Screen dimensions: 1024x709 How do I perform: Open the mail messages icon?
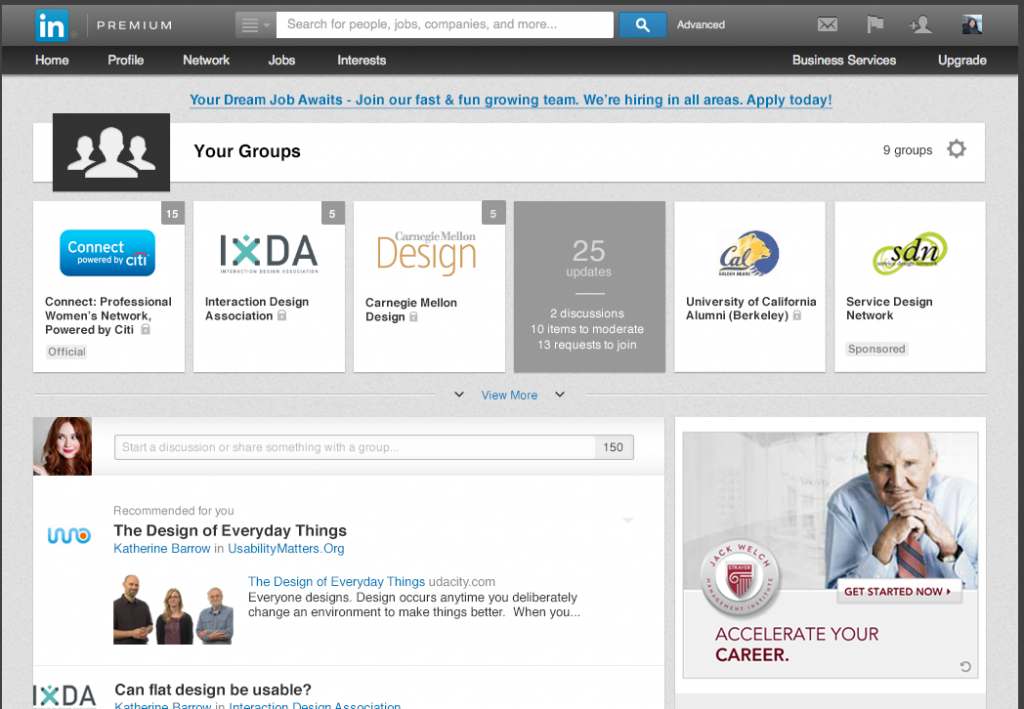pos(827,25)
